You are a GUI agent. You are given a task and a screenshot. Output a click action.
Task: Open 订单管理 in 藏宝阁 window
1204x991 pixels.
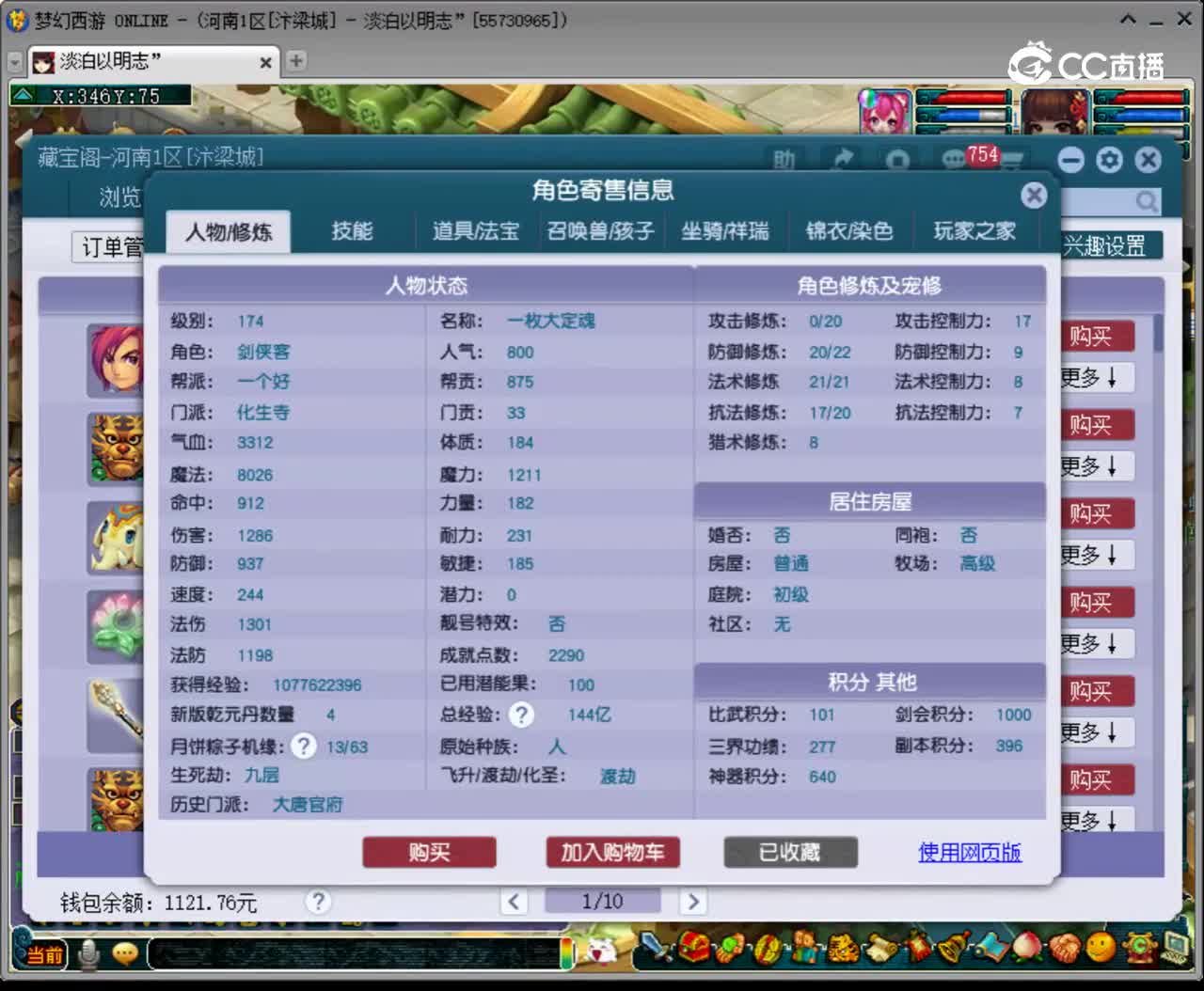(x=109, y=247)
